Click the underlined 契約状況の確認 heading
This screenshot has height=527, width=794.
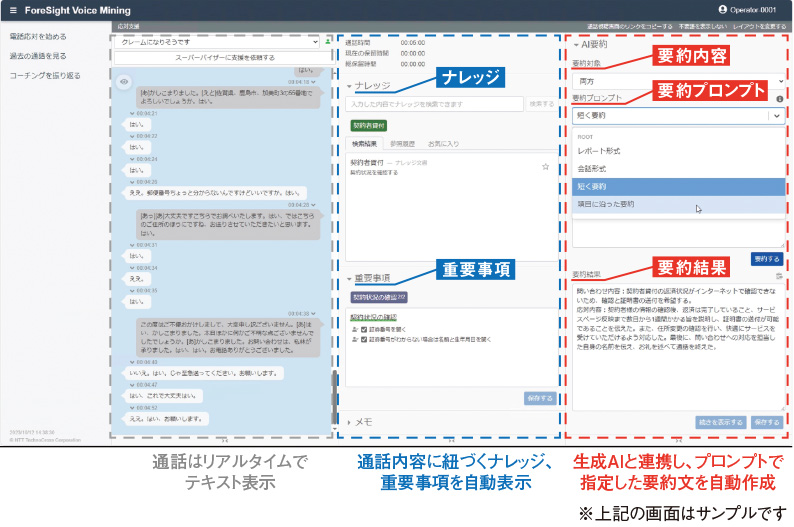pos(374,317)
